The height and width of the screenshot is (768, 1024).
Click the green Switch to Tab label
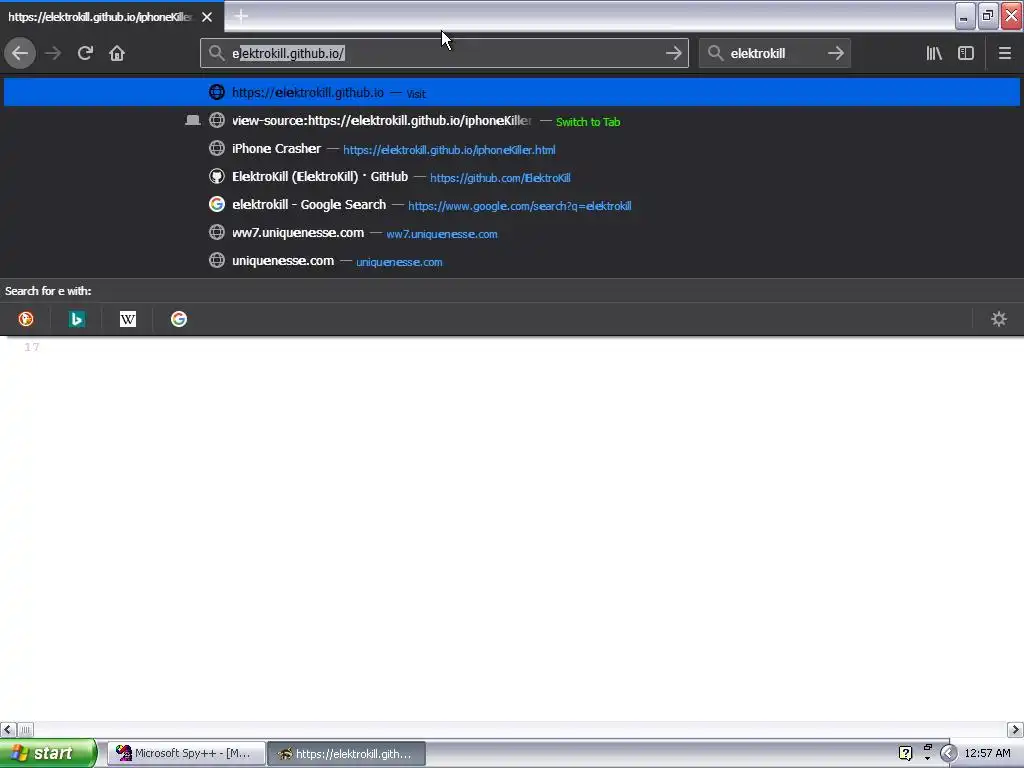tap(588, 121)
